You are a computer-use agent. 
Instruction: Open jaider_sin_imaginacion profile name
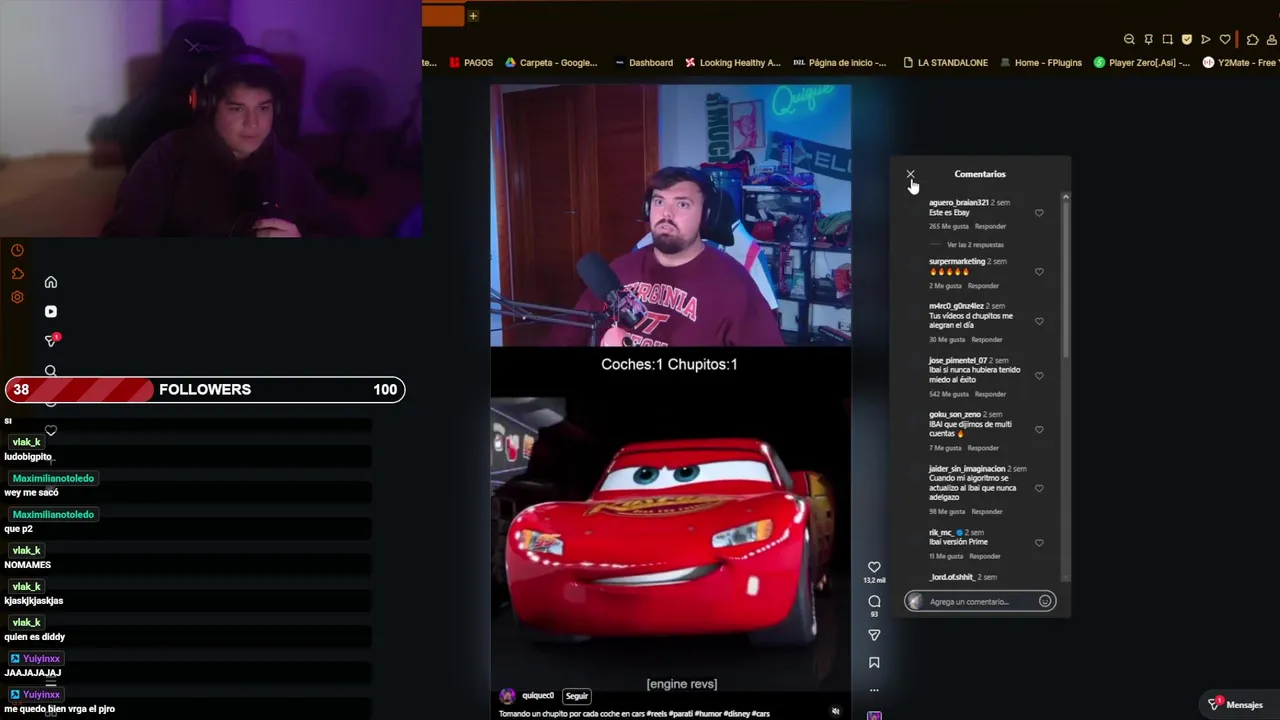(967, 469)
